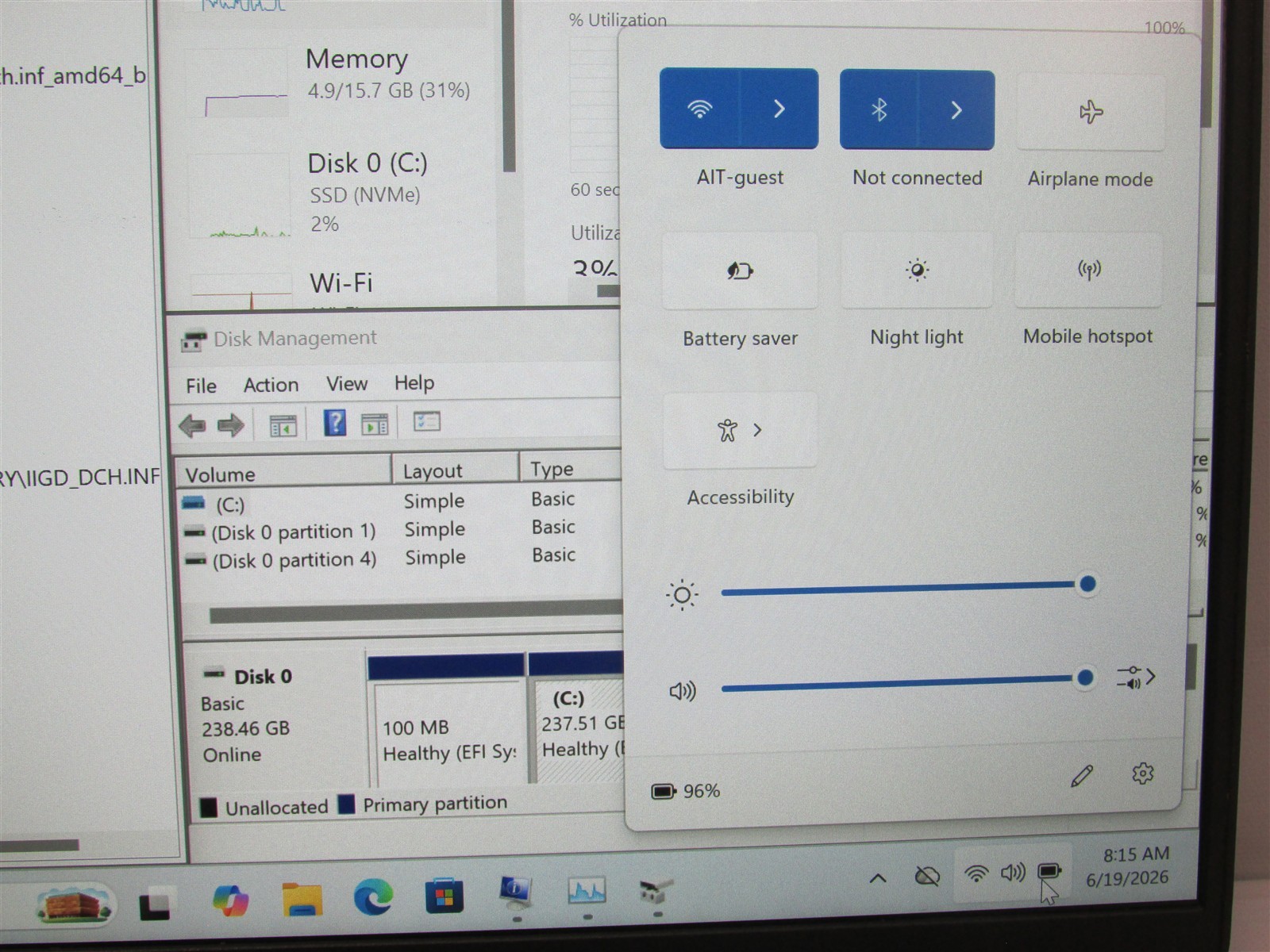
Task: Turn on Battery saver
Action: click(x=740, y=271)
